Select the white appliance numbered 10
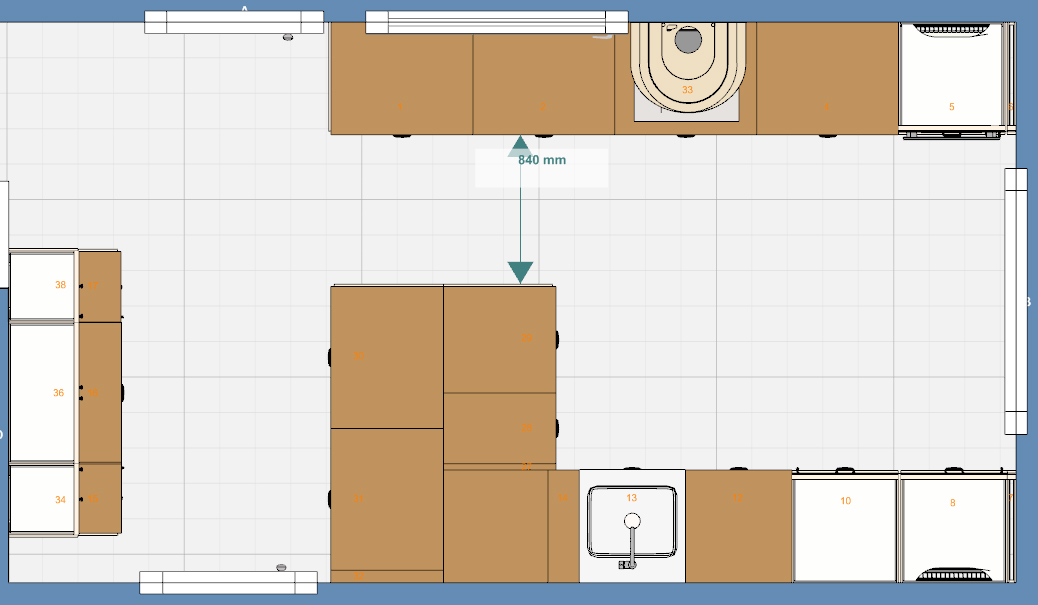This screenshot has height=605, width=1038. (x=845, y=530)
